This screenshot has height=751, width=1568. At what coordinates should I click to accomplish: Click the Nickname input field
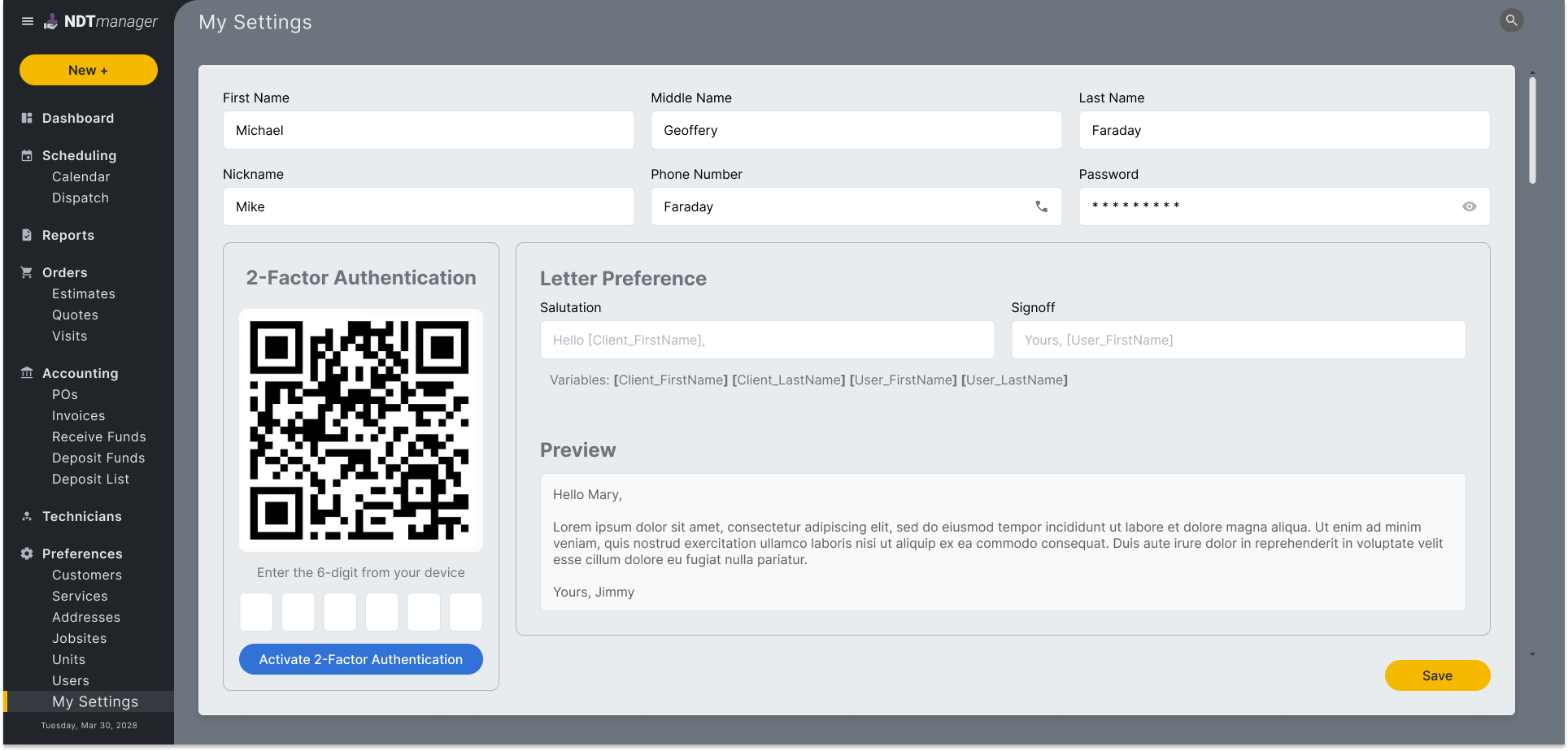pos(429,206)
